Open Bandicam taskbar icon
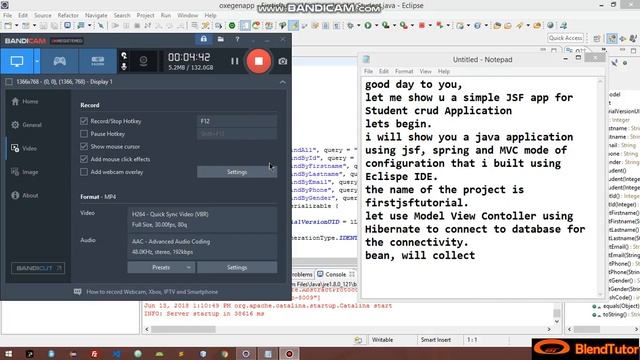This screenshot has height=360, width=640. click(x=289, y=354)
